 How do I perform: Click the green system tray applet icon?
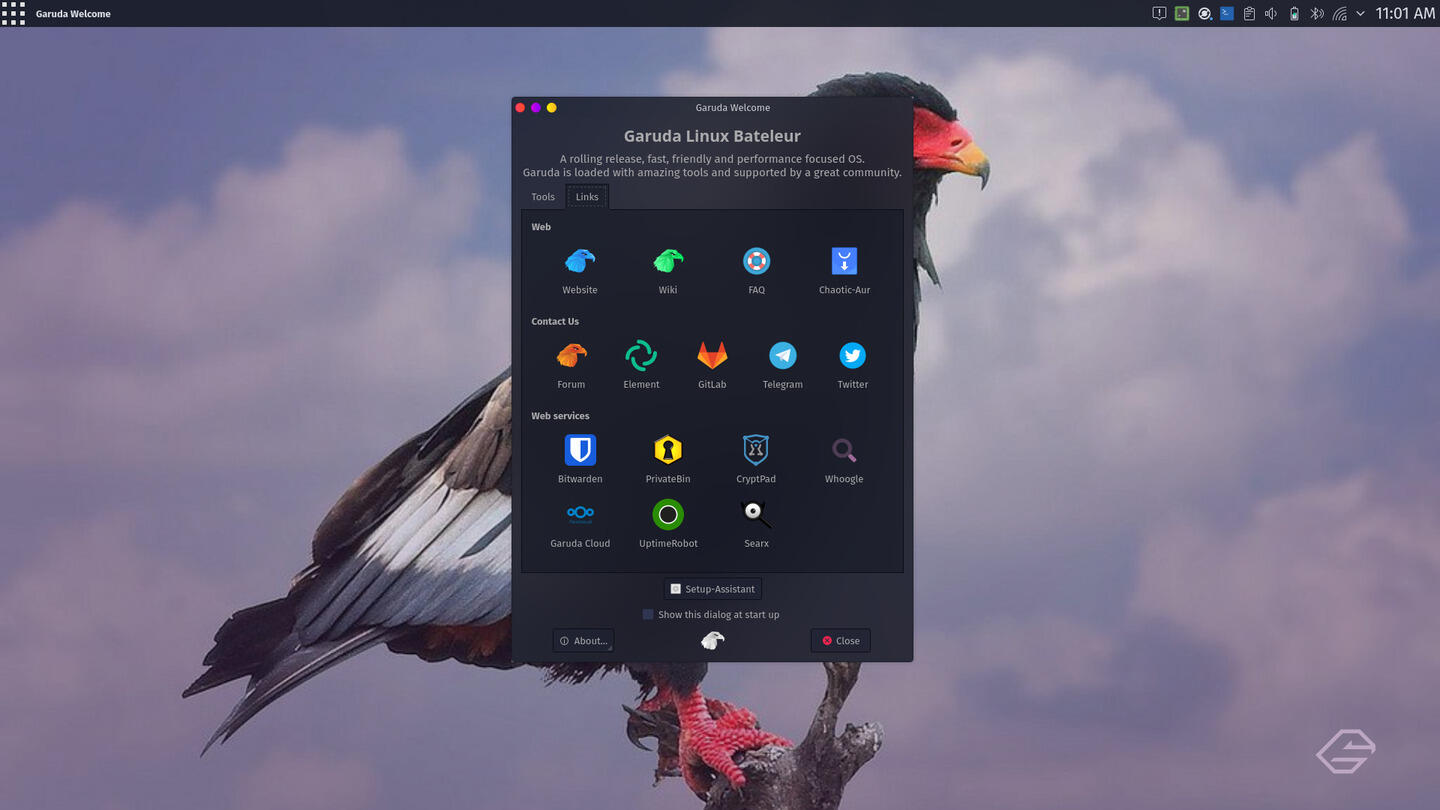click(x=1182, y=14)
